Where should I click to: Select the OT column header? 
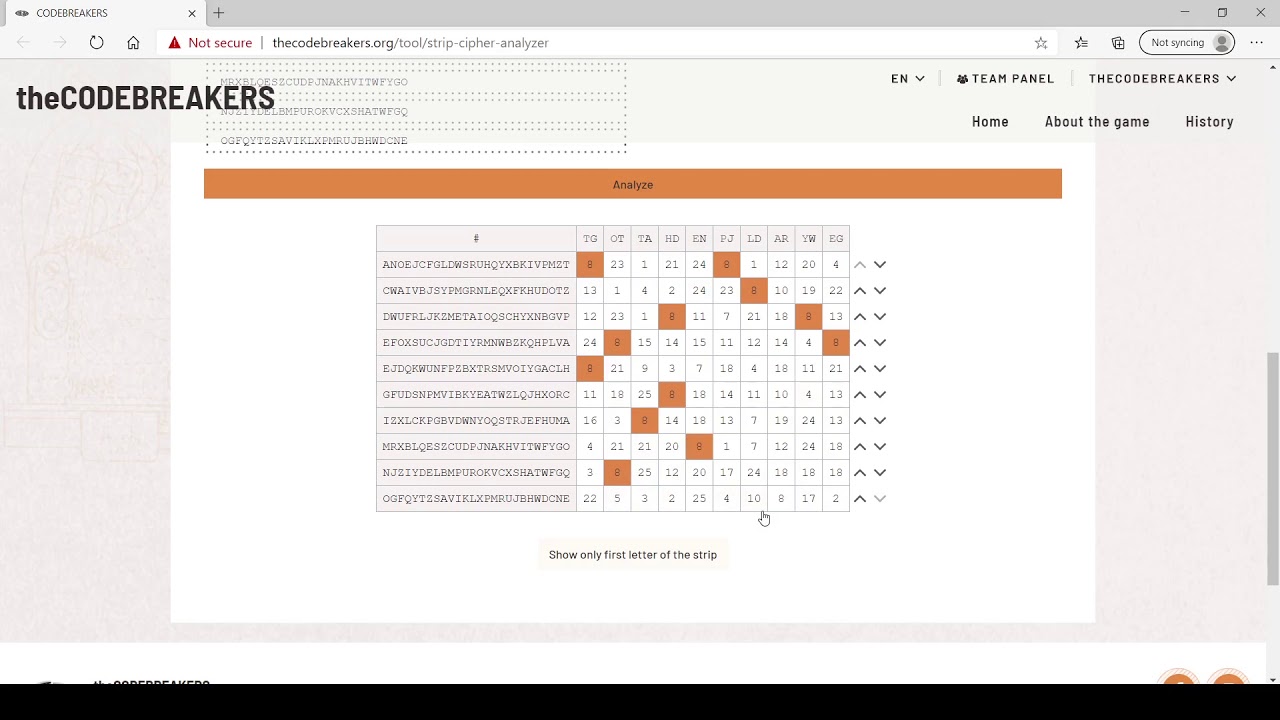(617, 239)
